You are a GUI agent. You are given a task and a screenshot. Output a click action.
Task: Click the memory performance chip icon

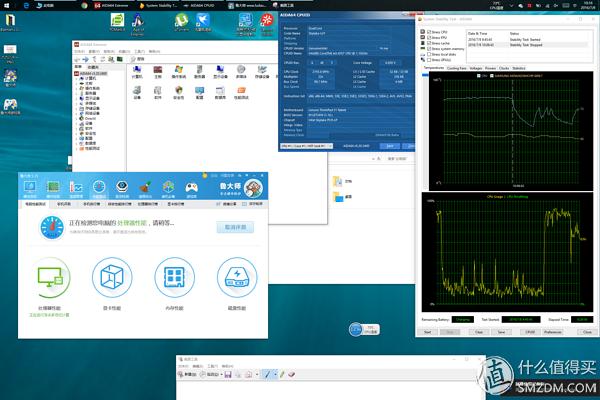(174, 278)
